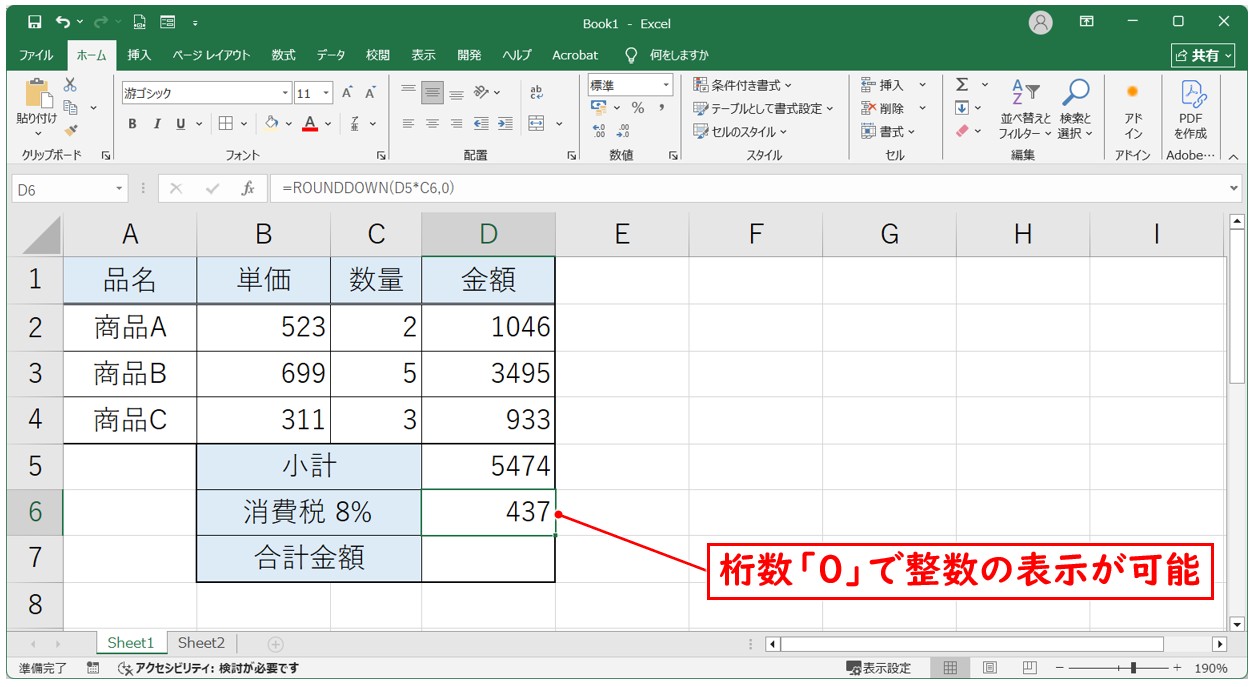Decrease decimal places
This screenshot has height=687, width=1254.
623,131
